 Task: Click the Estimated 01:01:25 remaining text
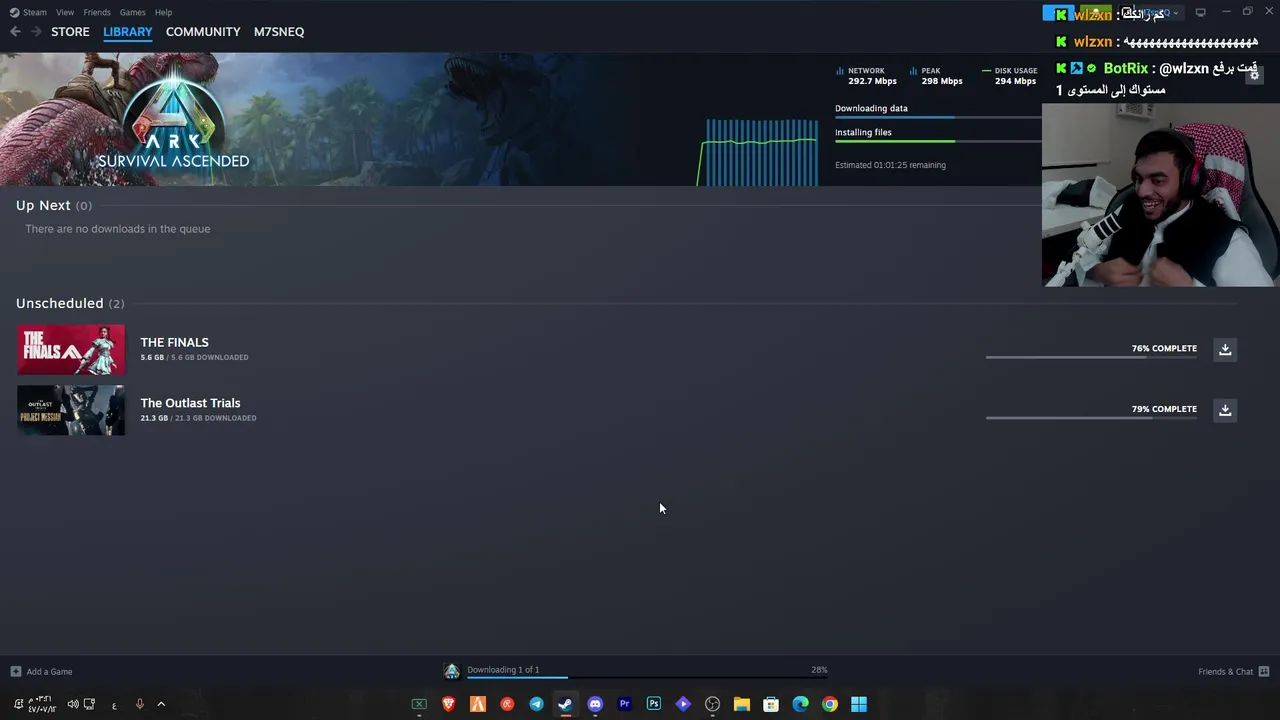(890, 165)
